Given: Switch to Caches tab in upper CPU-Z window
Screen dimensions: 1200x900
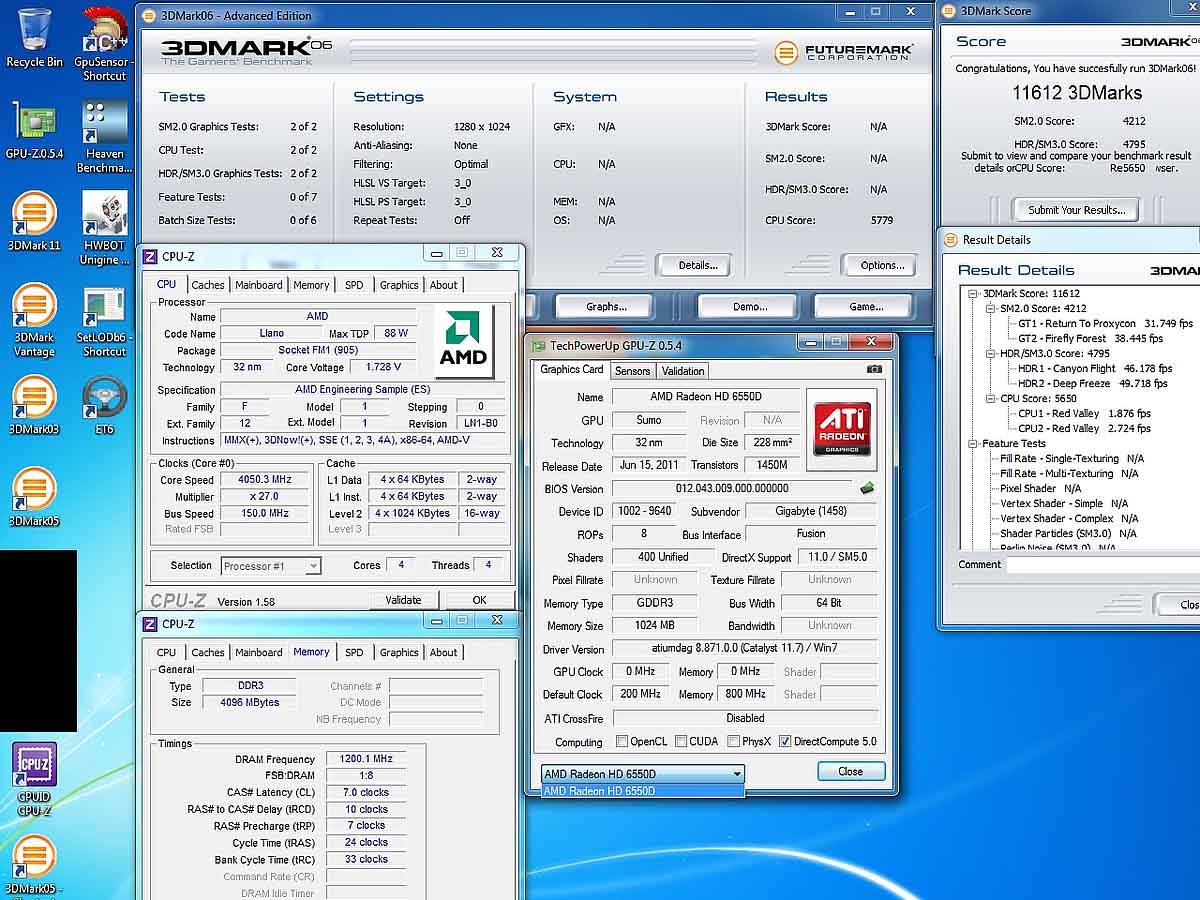Looking at the screenshot, I should coord(208,285).
